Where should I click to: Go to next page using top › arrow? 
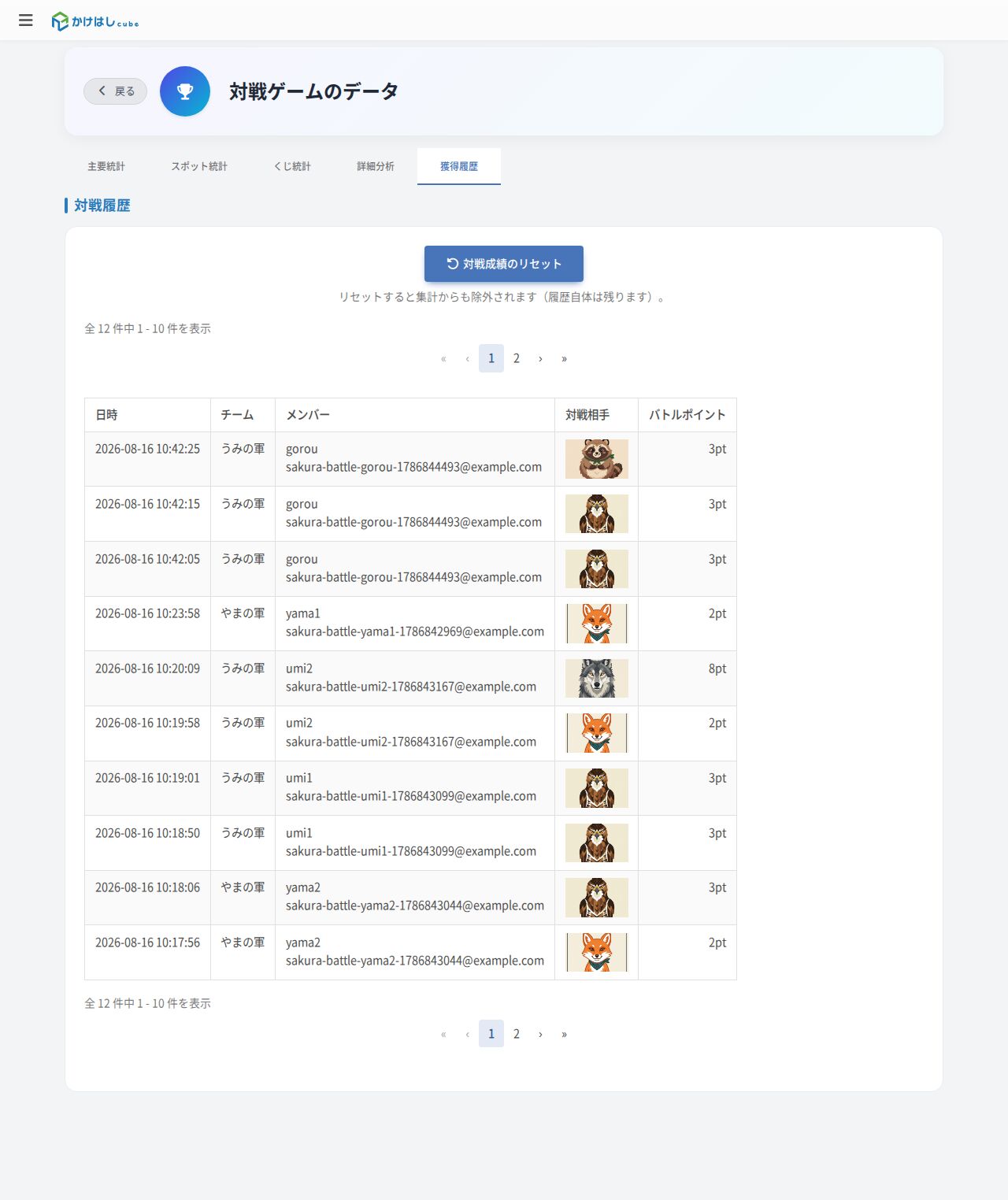pyautogui.click(x=540, y=358)
